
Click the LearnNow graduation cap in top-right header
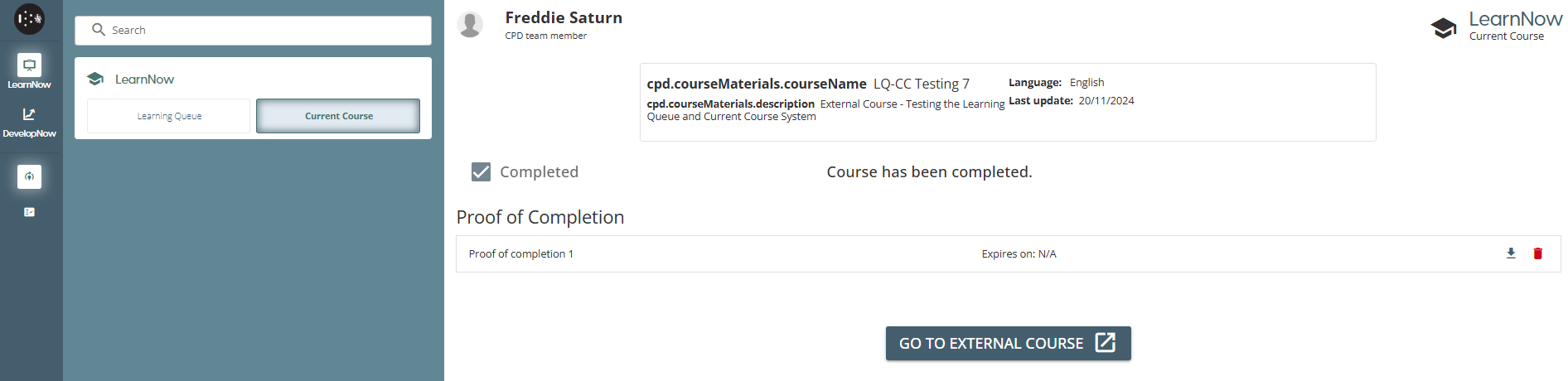1443,28
